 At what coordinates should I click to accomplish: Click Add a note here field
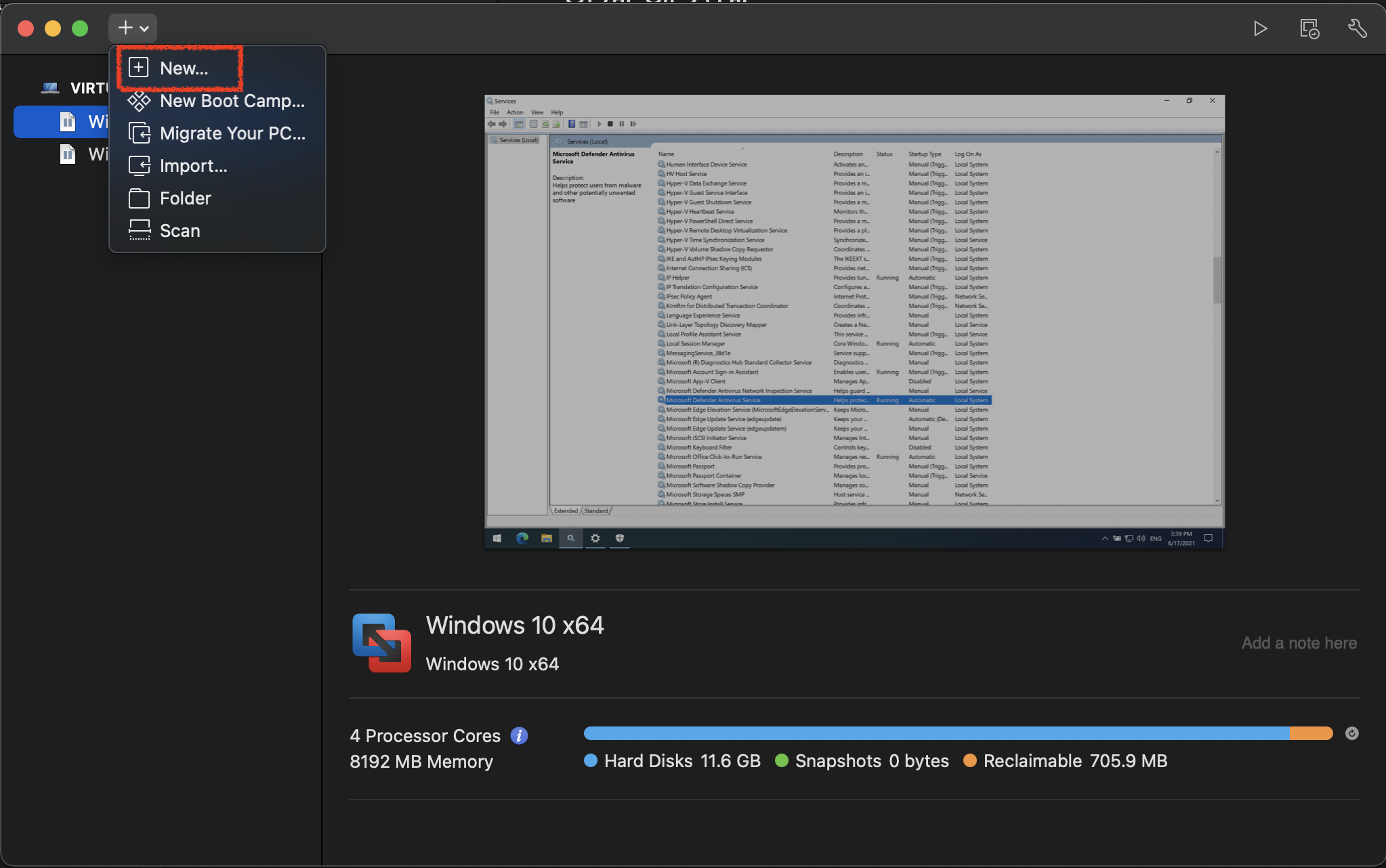coord(1298,643)
